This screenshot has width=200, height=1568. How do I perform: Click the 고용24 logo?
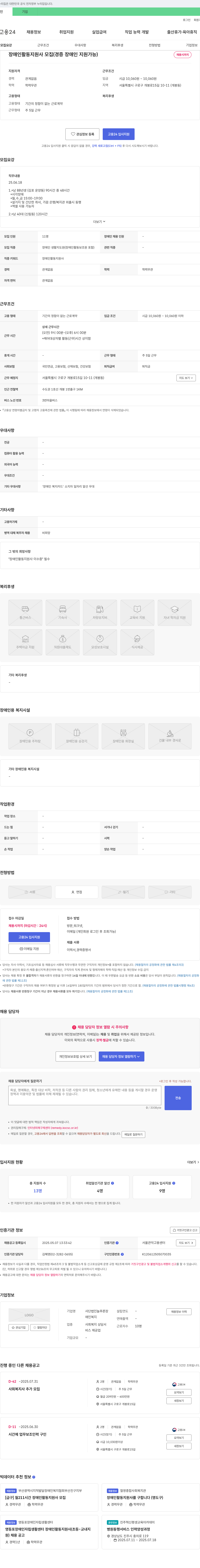8,32
